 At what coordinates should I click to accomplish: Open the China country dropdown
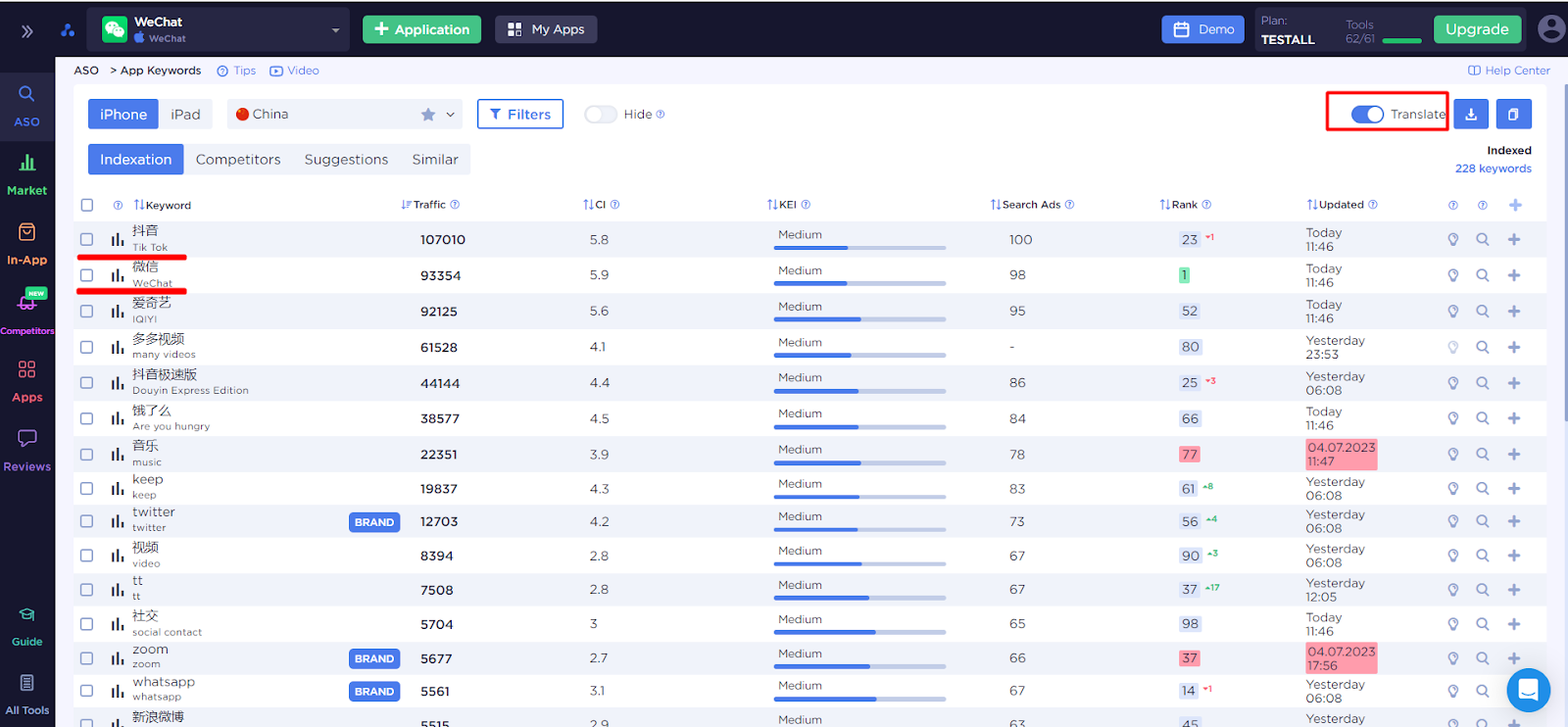tap(344, 115)
